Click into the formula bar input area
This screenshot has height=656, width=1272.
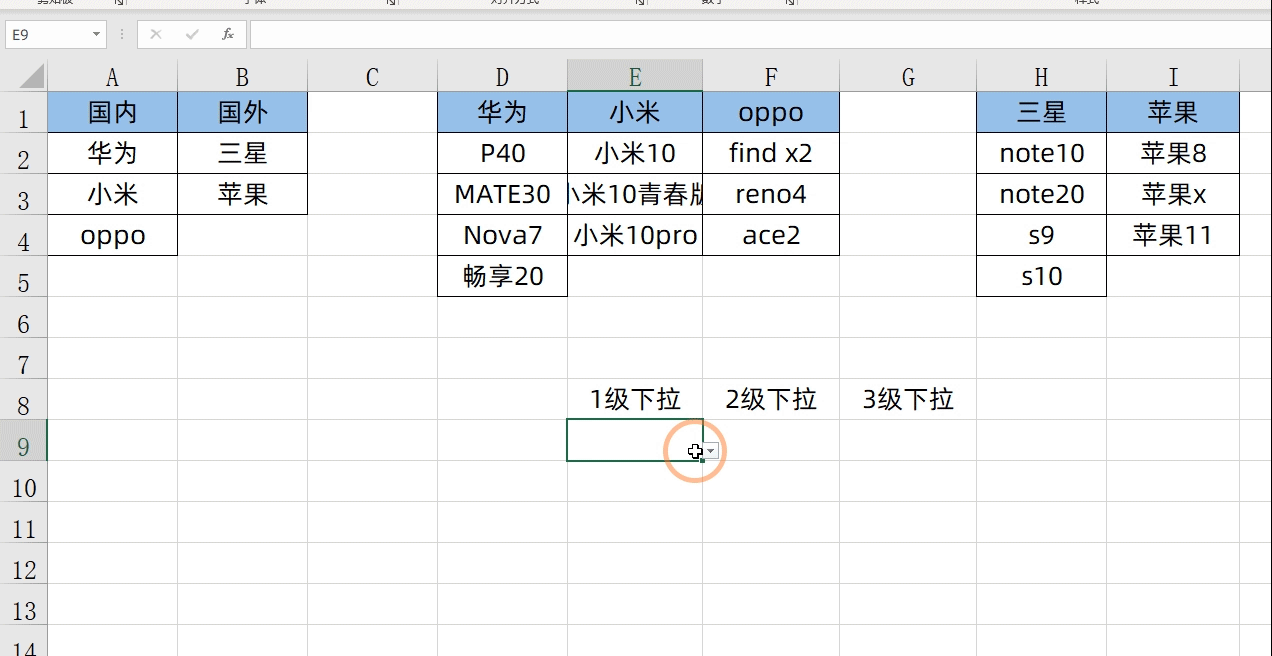click(758, 34)
